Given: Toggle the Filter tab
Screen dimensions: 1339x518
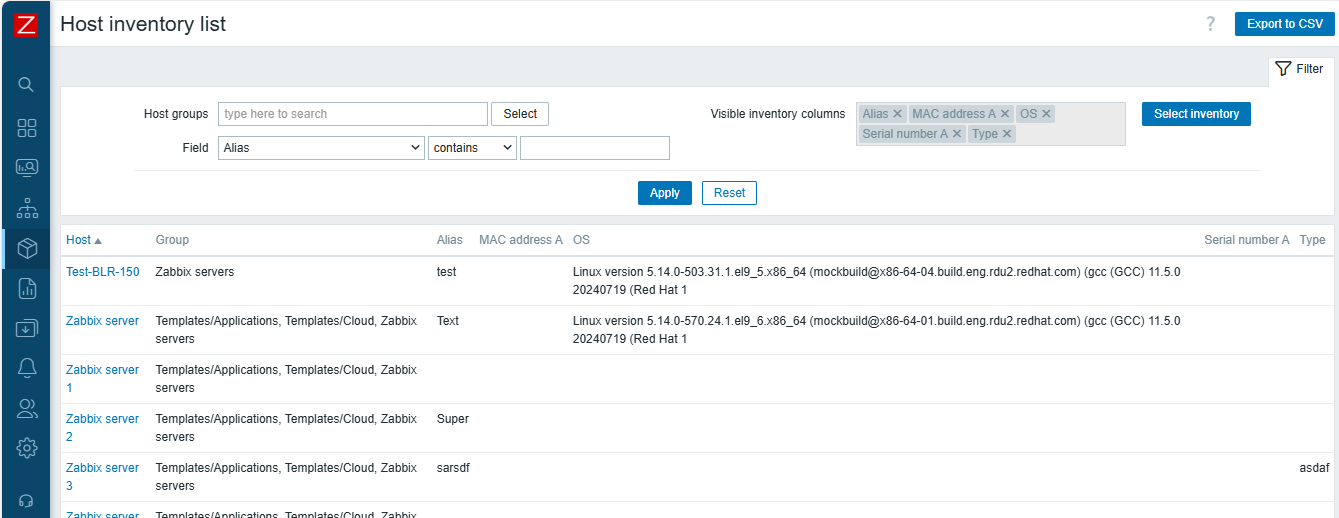Looking at the screenshot, I should pyautogui.click(x=1300, y=69).
